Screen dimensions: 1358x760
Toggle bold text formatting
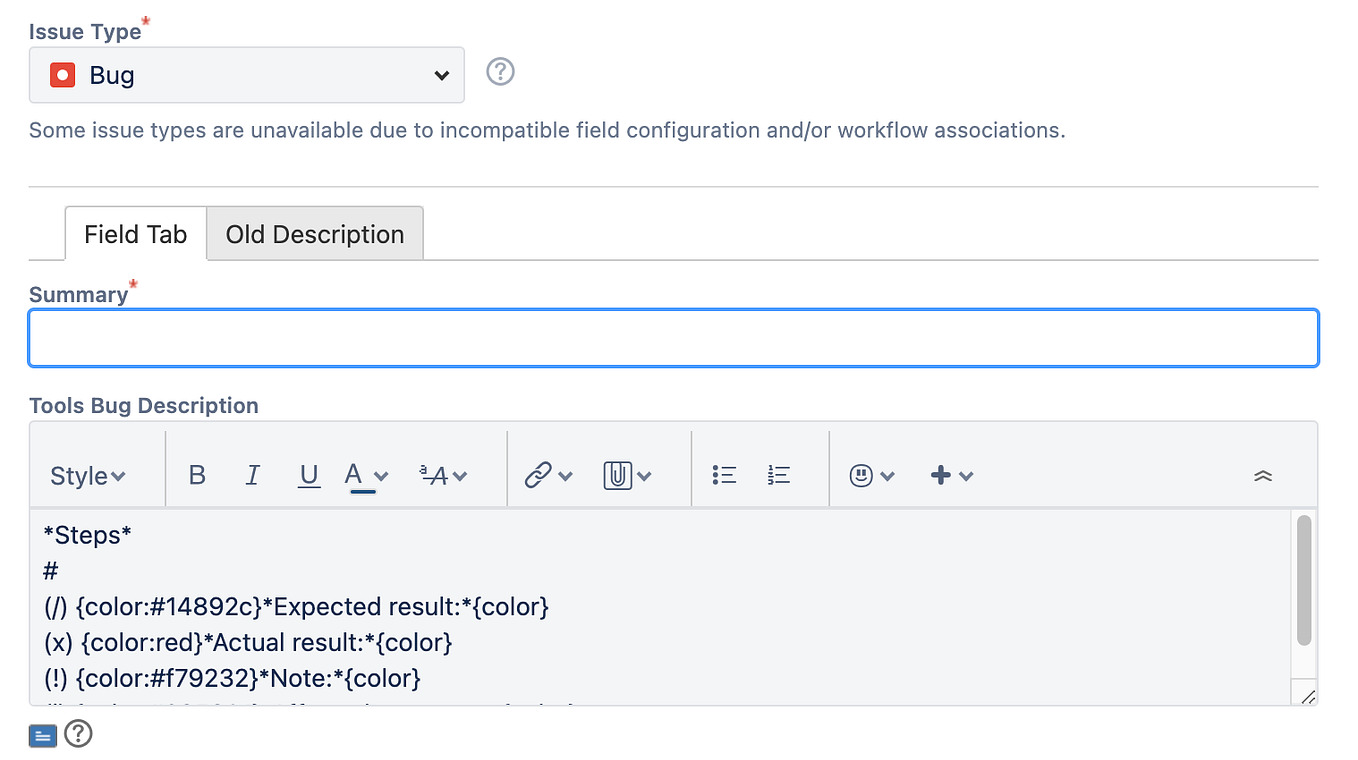(x=196, y=475)
